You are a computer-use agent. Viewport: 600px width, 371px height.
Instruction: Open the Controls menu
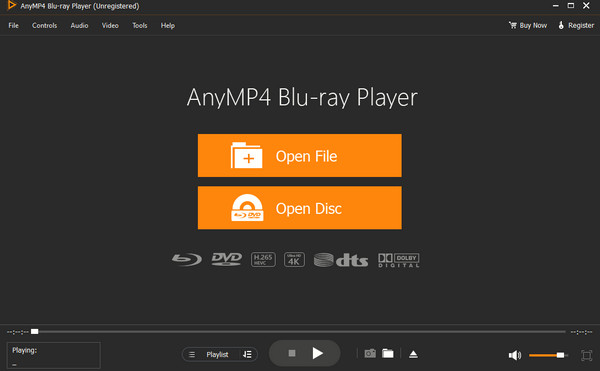tap(44, 26)
